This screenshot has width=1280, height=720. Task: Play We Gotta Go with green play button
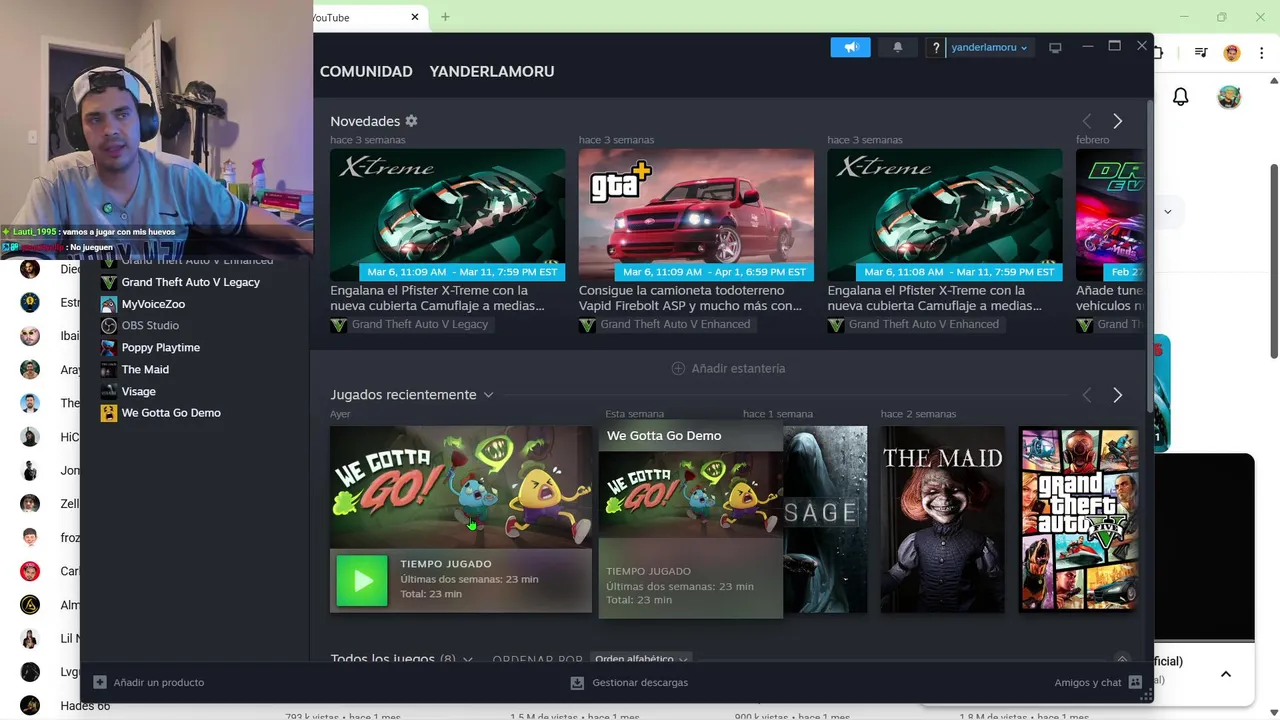(362, 580)
